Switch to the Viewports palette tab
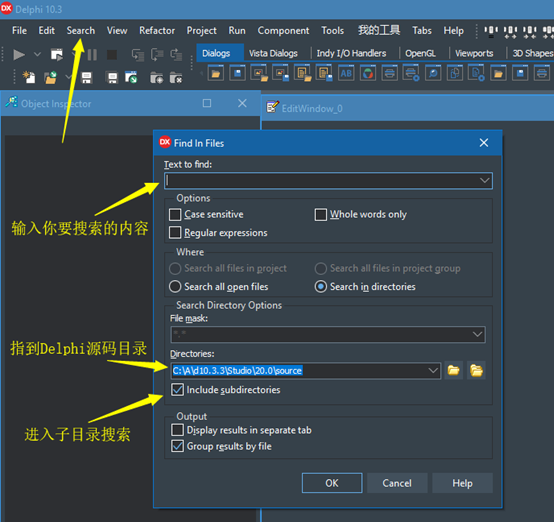This screenshot has height=522, width=554. (x=474, y=53)
